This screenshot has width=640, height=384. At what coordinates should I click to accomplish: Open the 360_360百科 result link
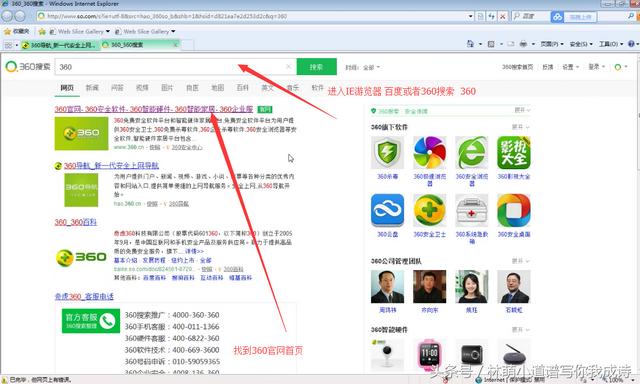pyautogui.click(x=76, y=222)
